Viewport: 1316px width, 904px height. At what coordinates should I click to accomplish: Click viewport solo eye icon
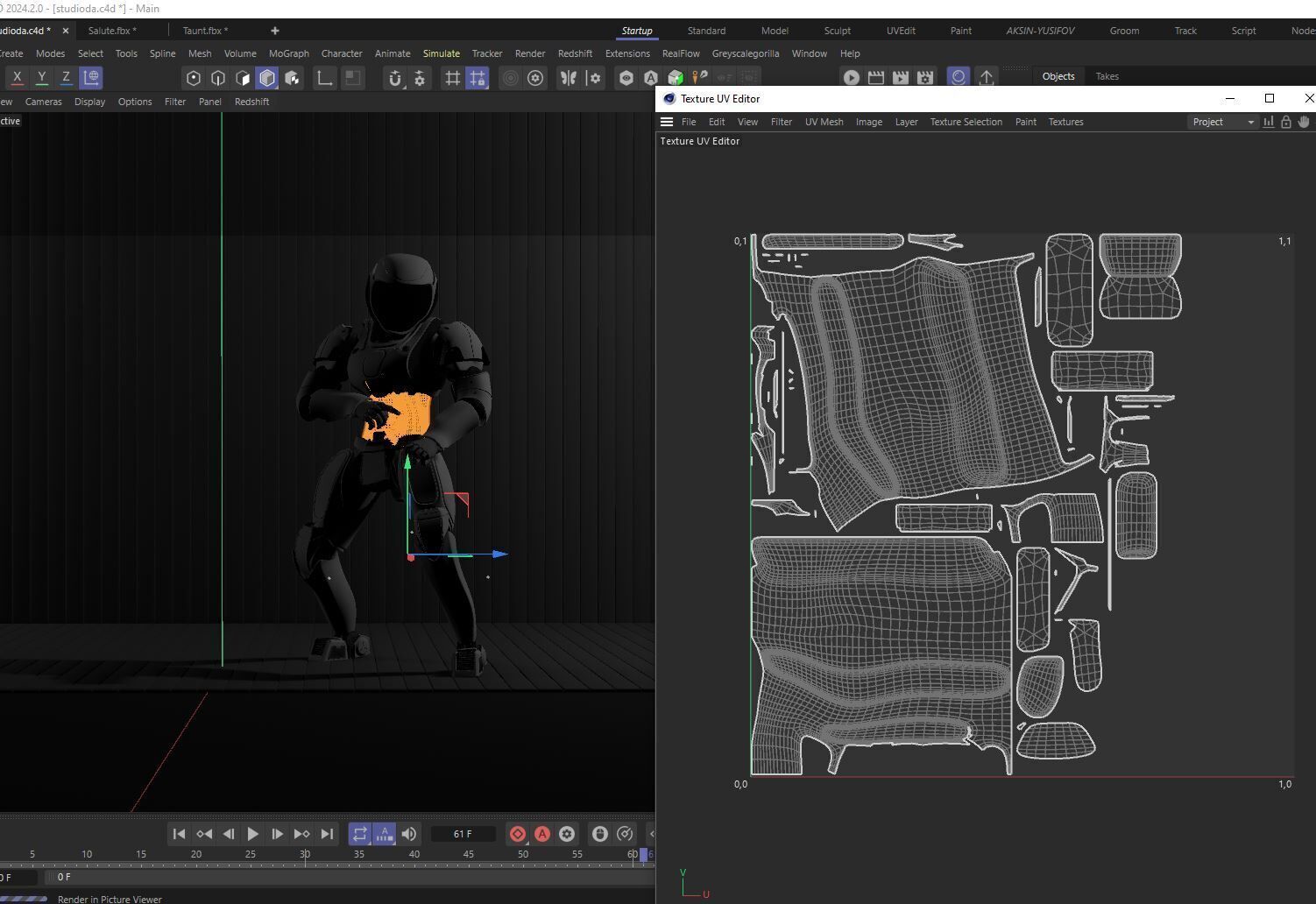[626, 78]
